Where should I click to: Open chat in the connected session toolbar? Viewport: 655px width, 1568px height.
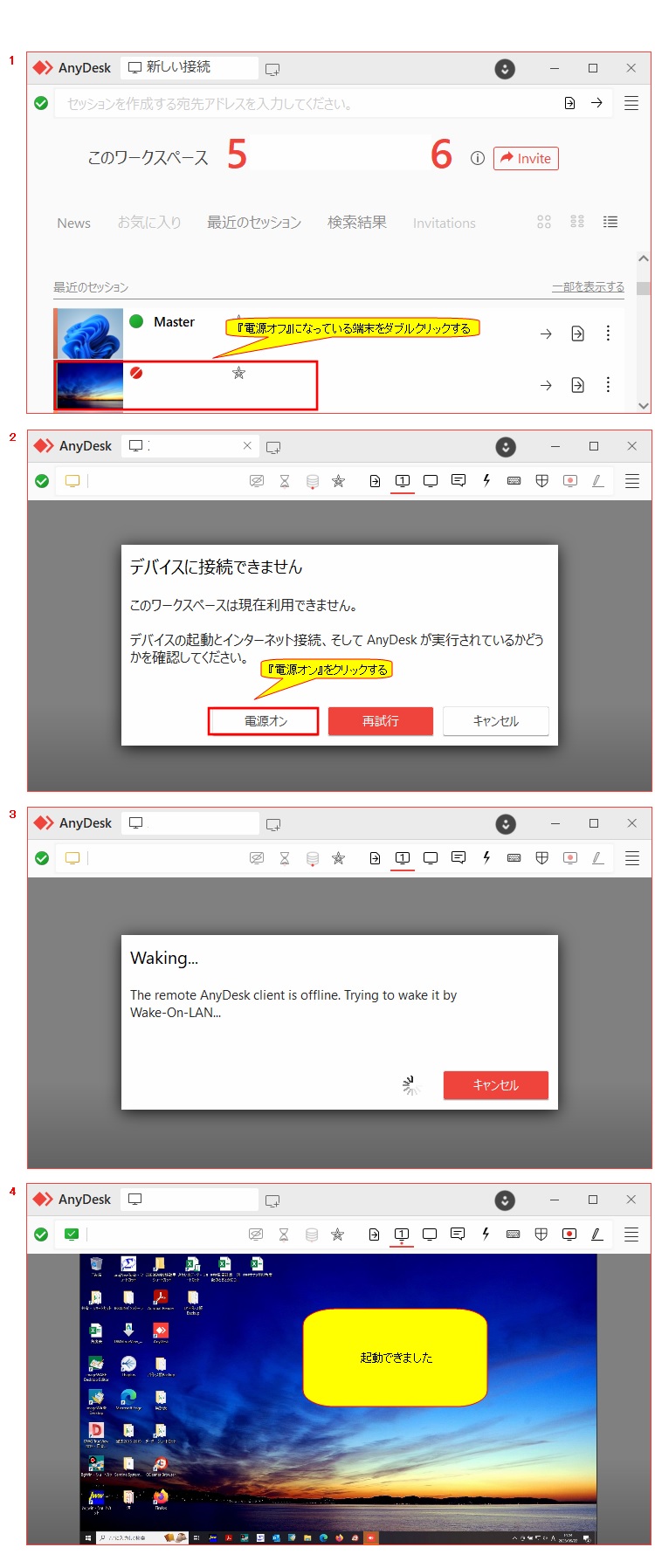click(x=458, y=1234)
